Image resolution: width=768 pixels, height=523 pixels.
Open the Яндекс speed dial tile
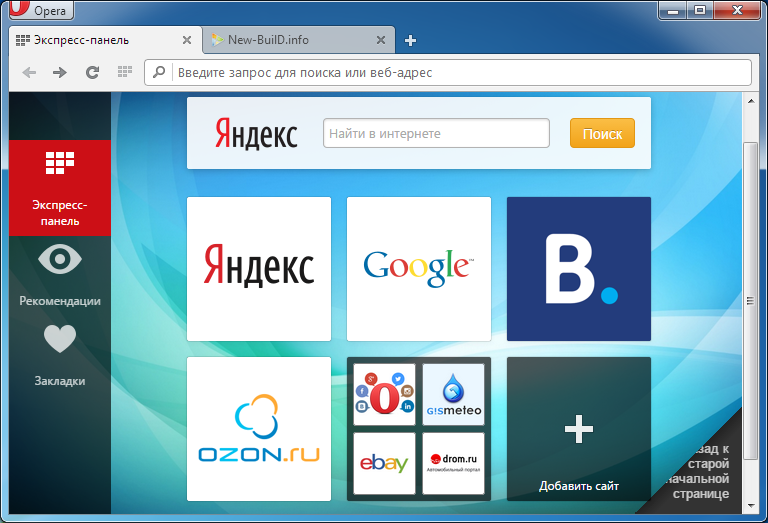click(259, 269)
